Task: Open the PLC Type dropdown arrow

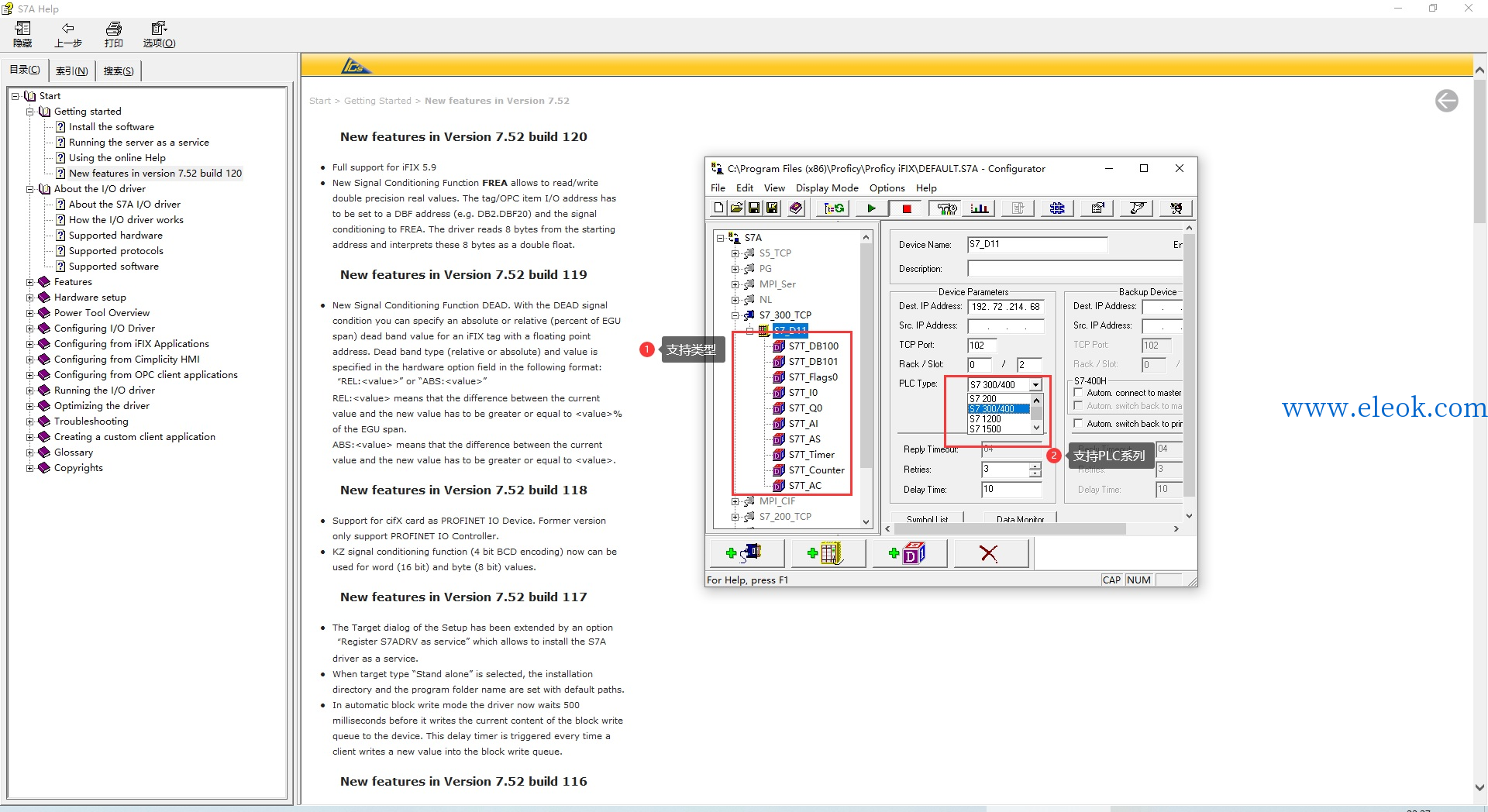Action: (1035, 384)
